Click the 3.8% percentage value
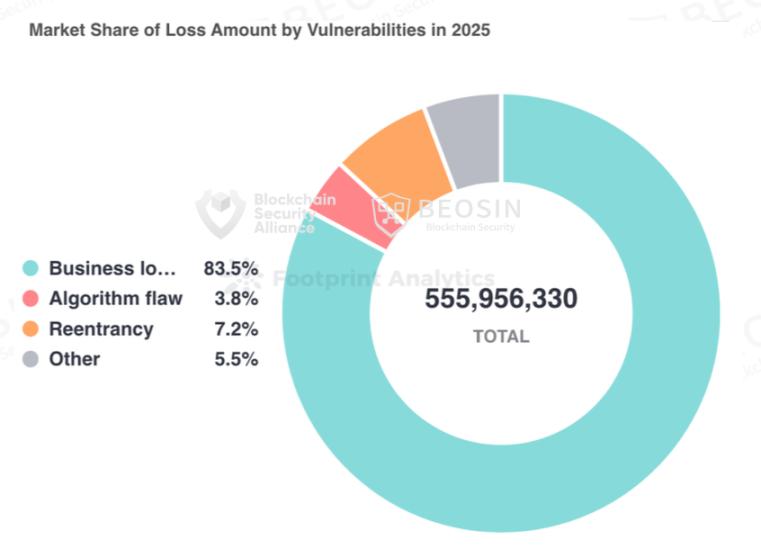Screen dimensions: 761x558 (x=236, y=298)
